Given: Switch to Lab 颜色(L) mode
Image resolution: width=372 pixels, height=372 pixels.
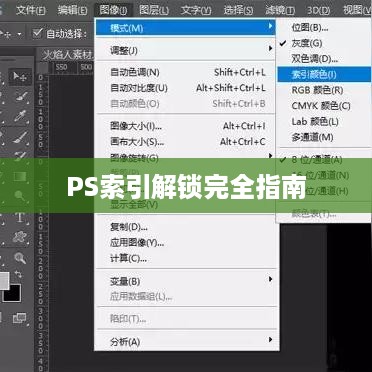Looking at the screenshot, I should [324, 121].
